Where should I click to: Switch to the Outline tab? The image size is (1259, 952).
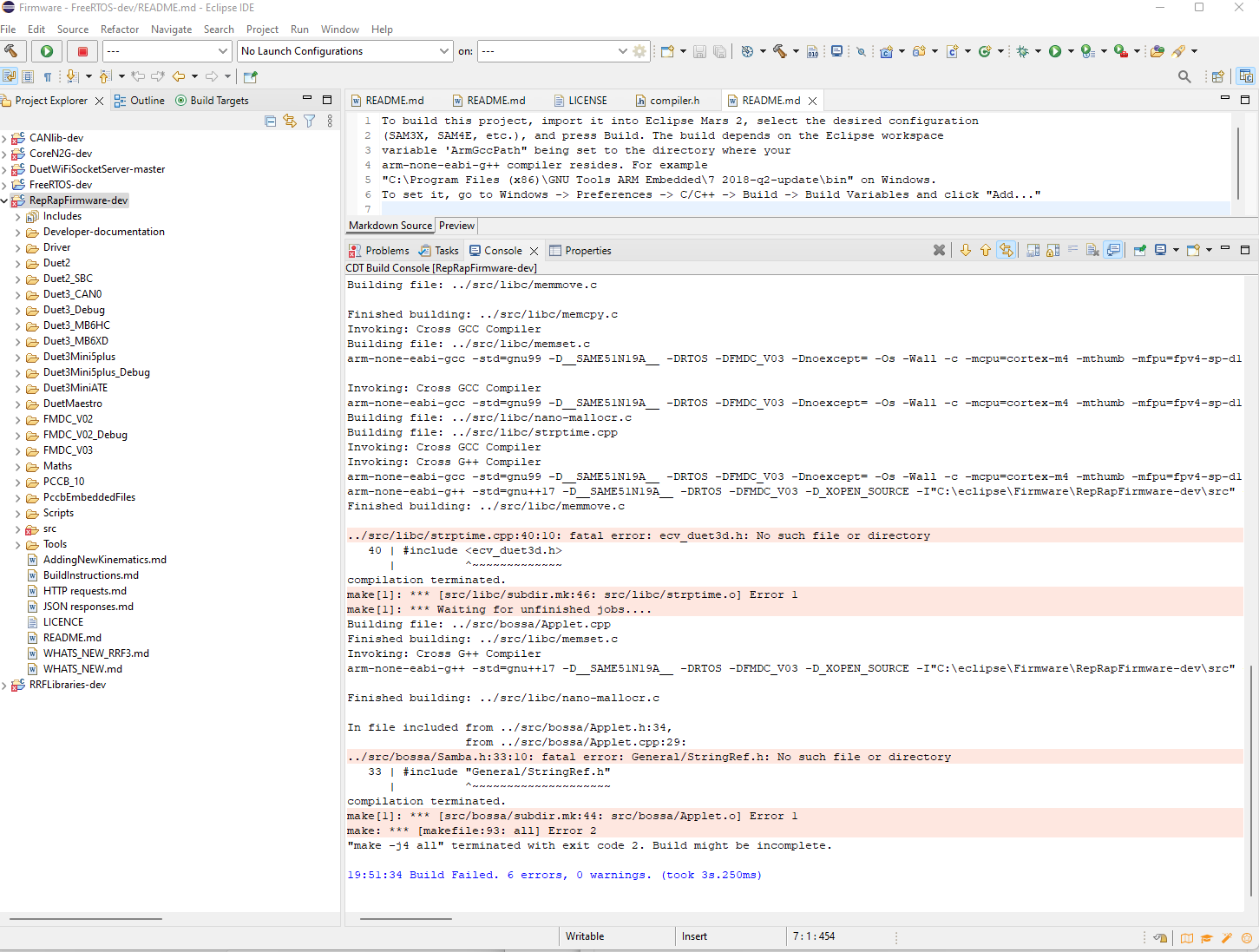coord(139,101)
